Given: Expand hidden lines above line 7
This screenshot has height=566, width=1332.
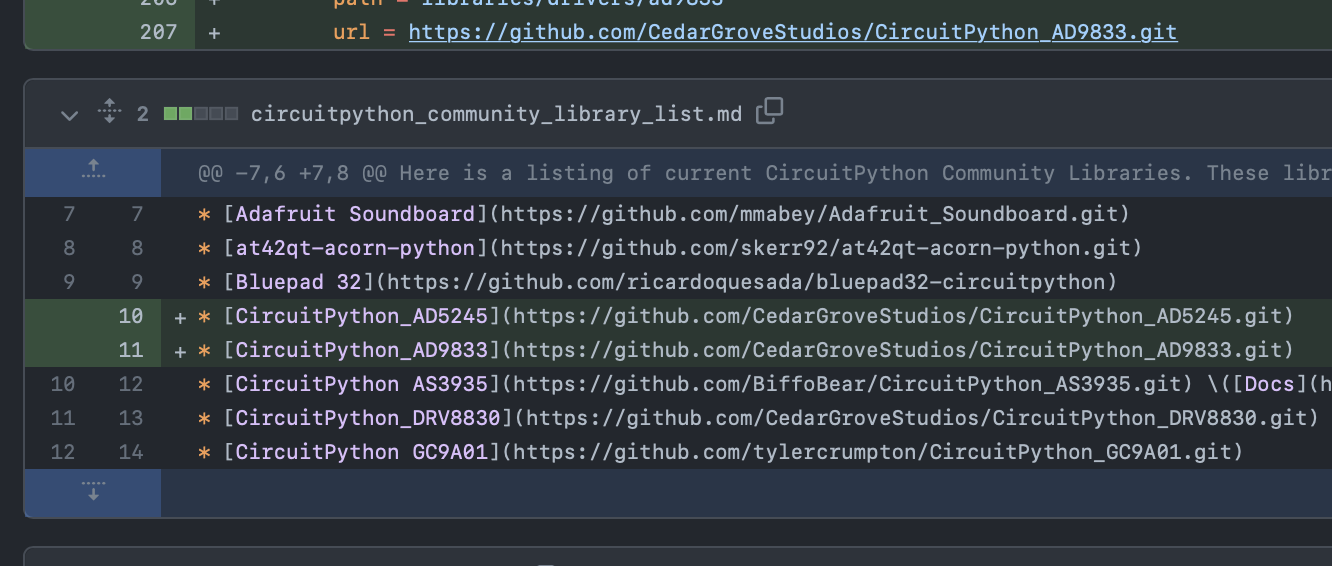Looking at the screenshot, I should click(93, 172).
